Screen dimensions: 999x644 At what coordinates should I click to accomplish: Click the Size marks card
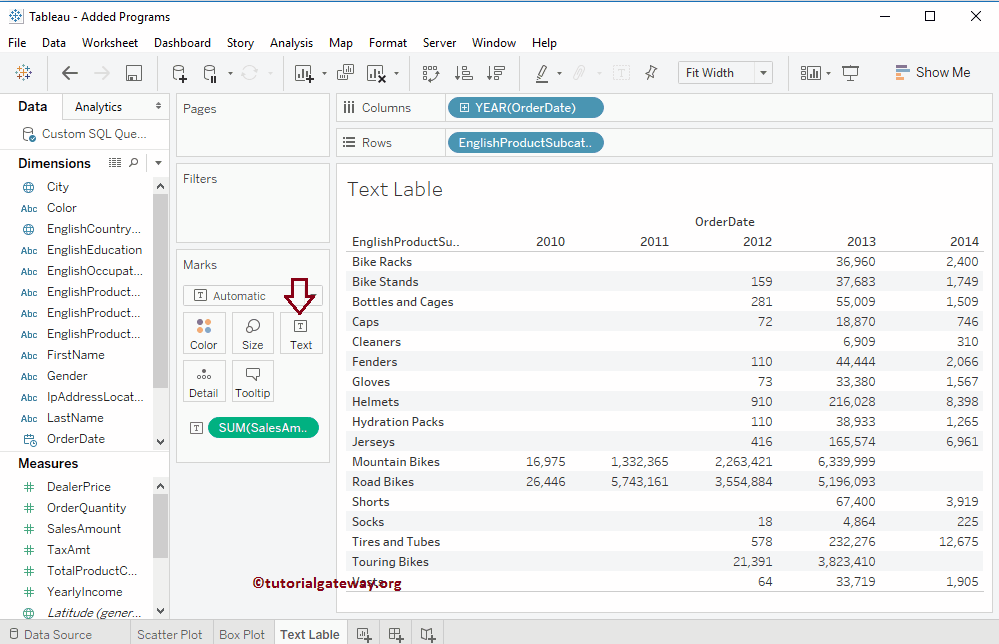tap(252, 333)
